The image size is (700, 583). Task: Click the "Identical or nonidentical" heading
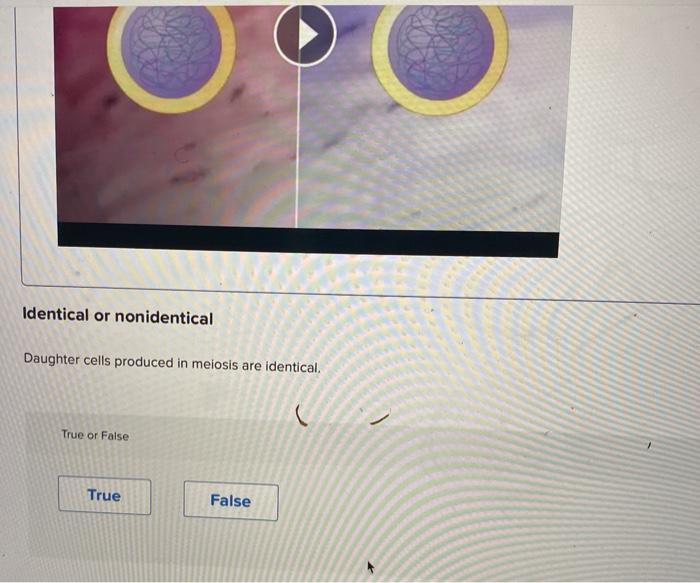(118, 316)
